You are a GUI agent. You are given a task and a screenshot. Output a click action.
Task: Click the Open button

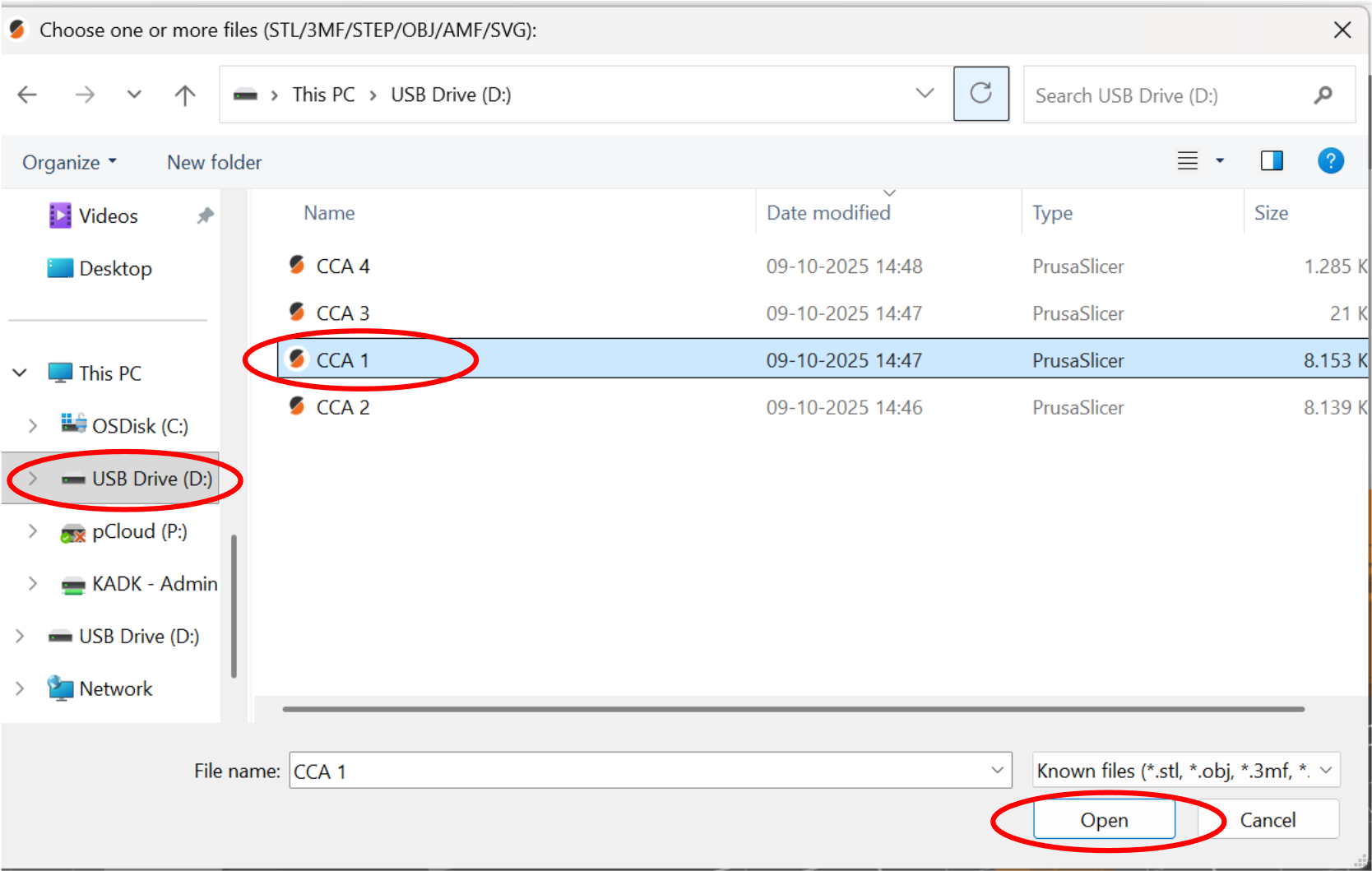tap(1104, 820)
